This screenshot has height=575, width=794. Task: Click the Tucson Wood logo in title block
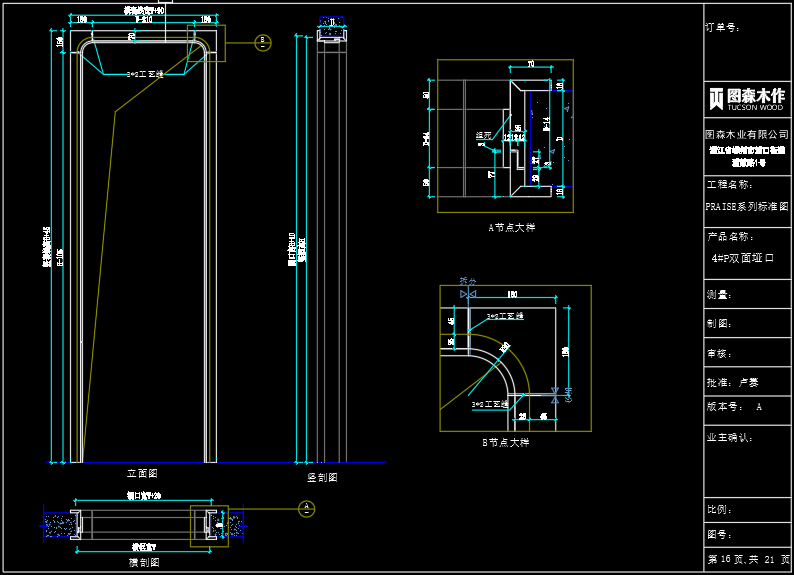pyautogui.click(x=747, y=98)
